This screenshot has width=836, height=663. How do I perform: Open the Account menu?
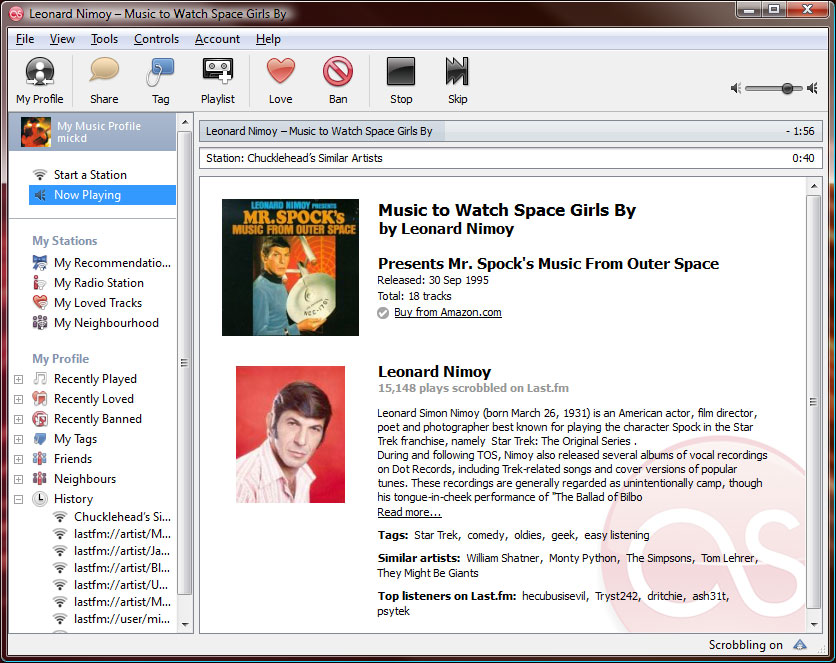tap(217, 39)
